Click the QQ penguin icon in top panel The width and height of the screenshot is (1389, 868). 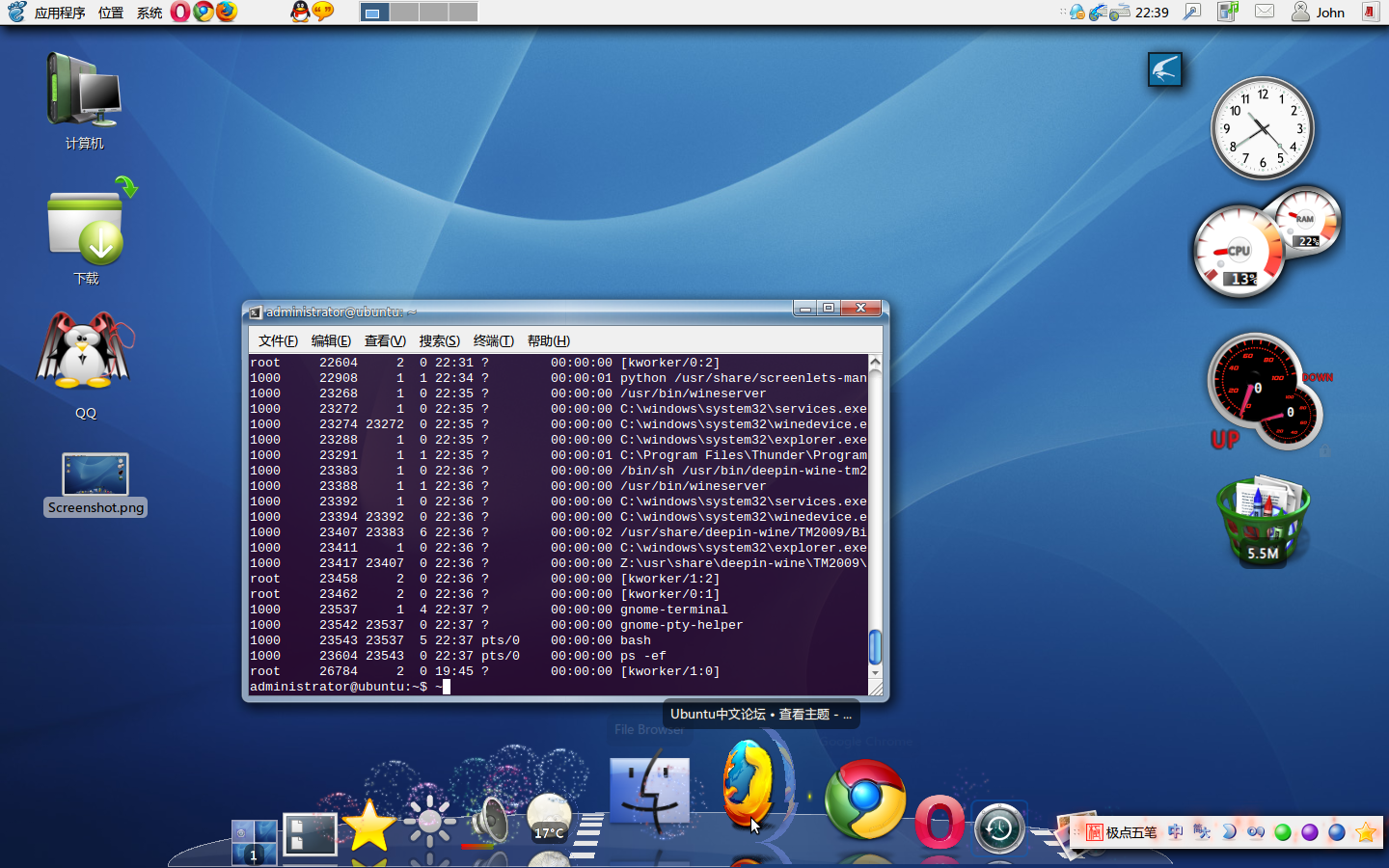pos(300,12)
